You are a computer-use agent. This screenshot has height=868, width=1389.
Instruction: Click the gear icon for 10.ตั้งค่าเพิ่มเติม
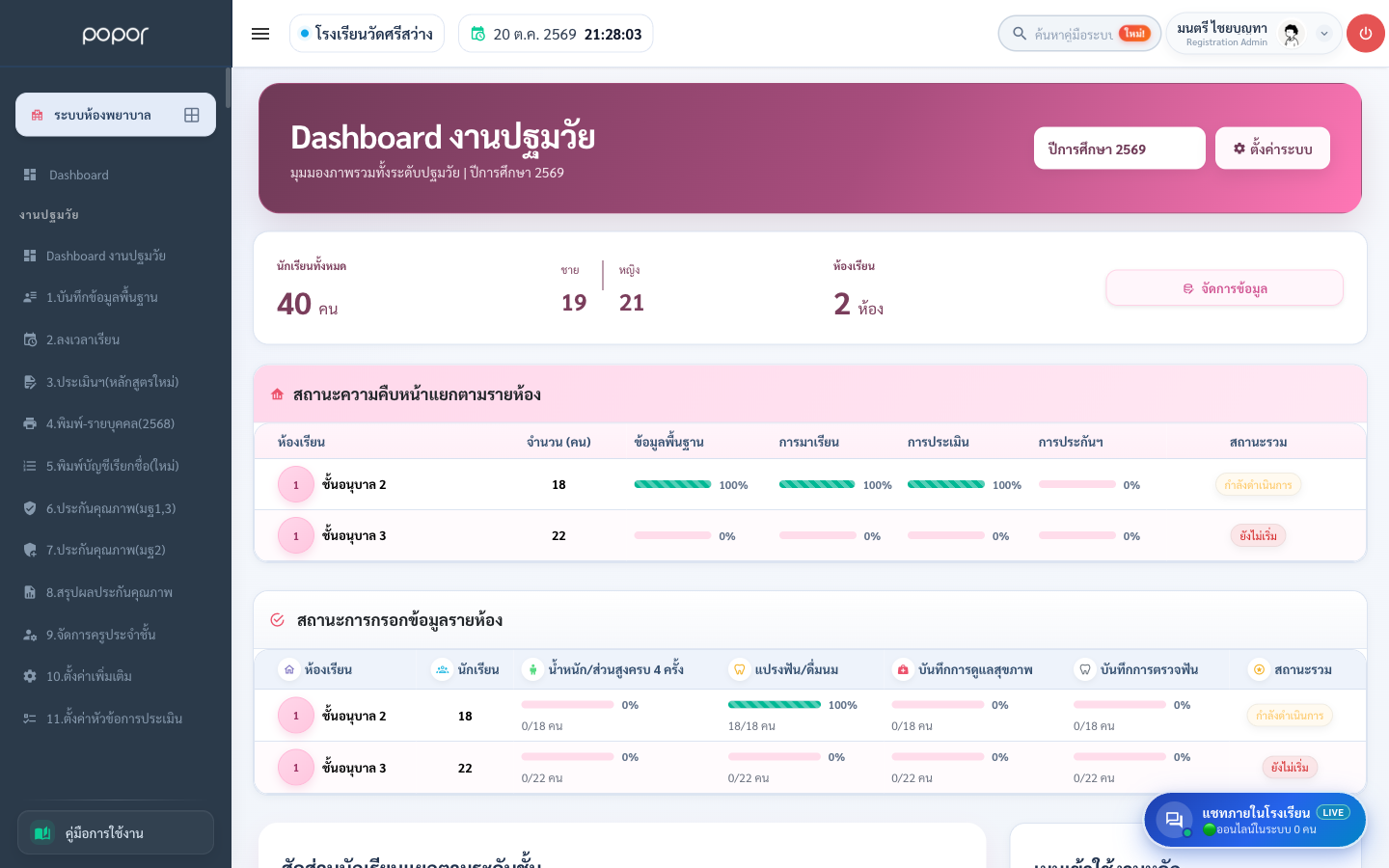(x=30, y=676)
